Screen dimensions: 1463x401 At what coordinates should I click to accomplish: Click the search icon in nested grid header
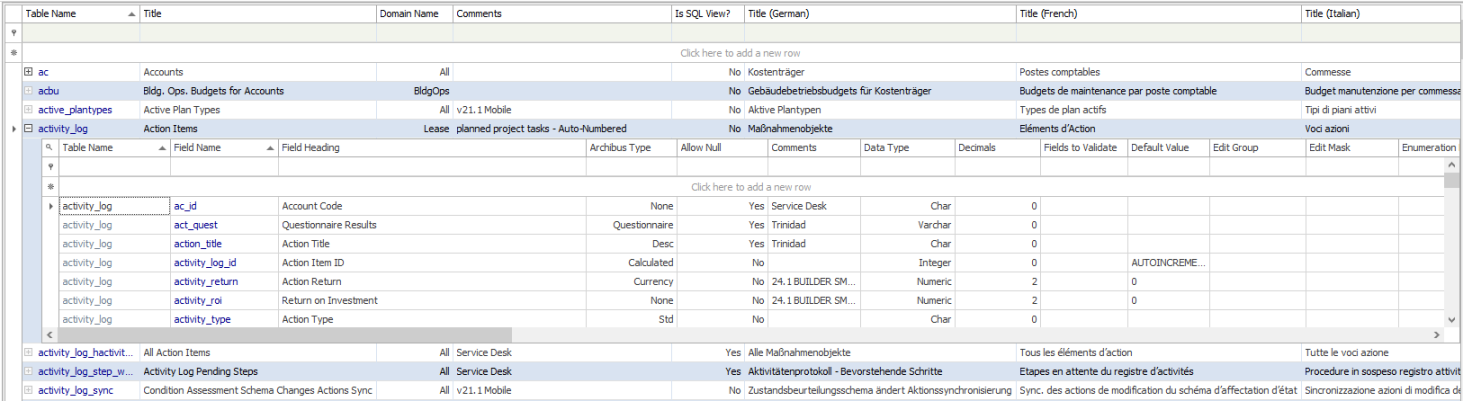coord(49,148)
